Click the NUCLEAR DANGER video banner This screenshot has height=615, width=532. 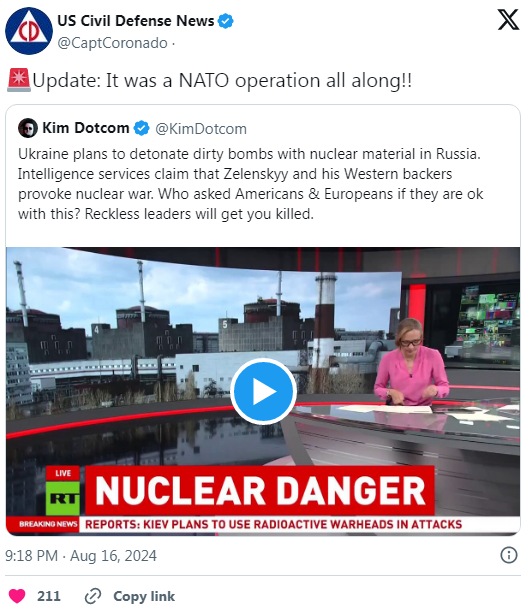point(260,490)
